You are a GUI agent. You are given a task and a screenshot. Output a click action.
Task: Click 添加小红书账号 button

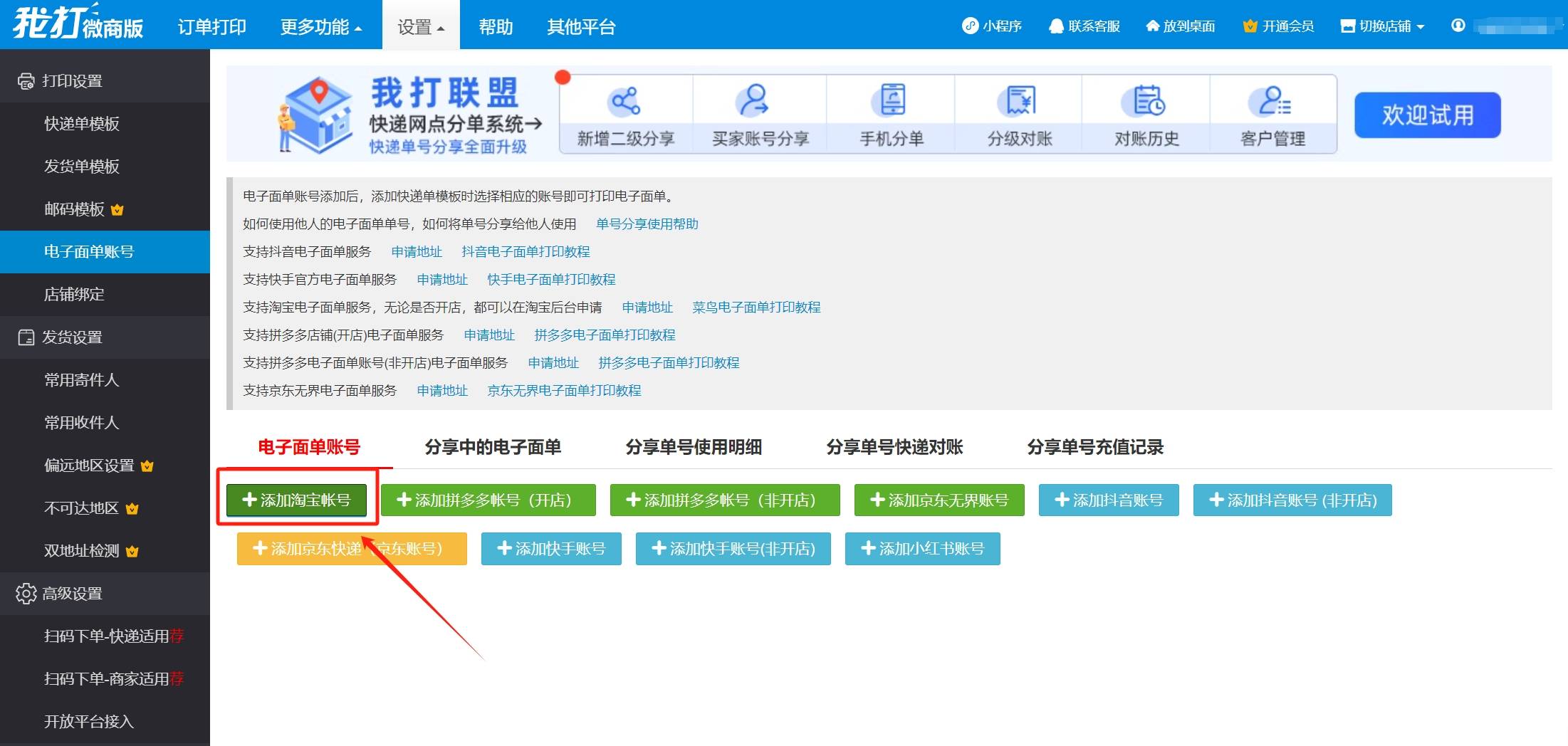(922, 549)
